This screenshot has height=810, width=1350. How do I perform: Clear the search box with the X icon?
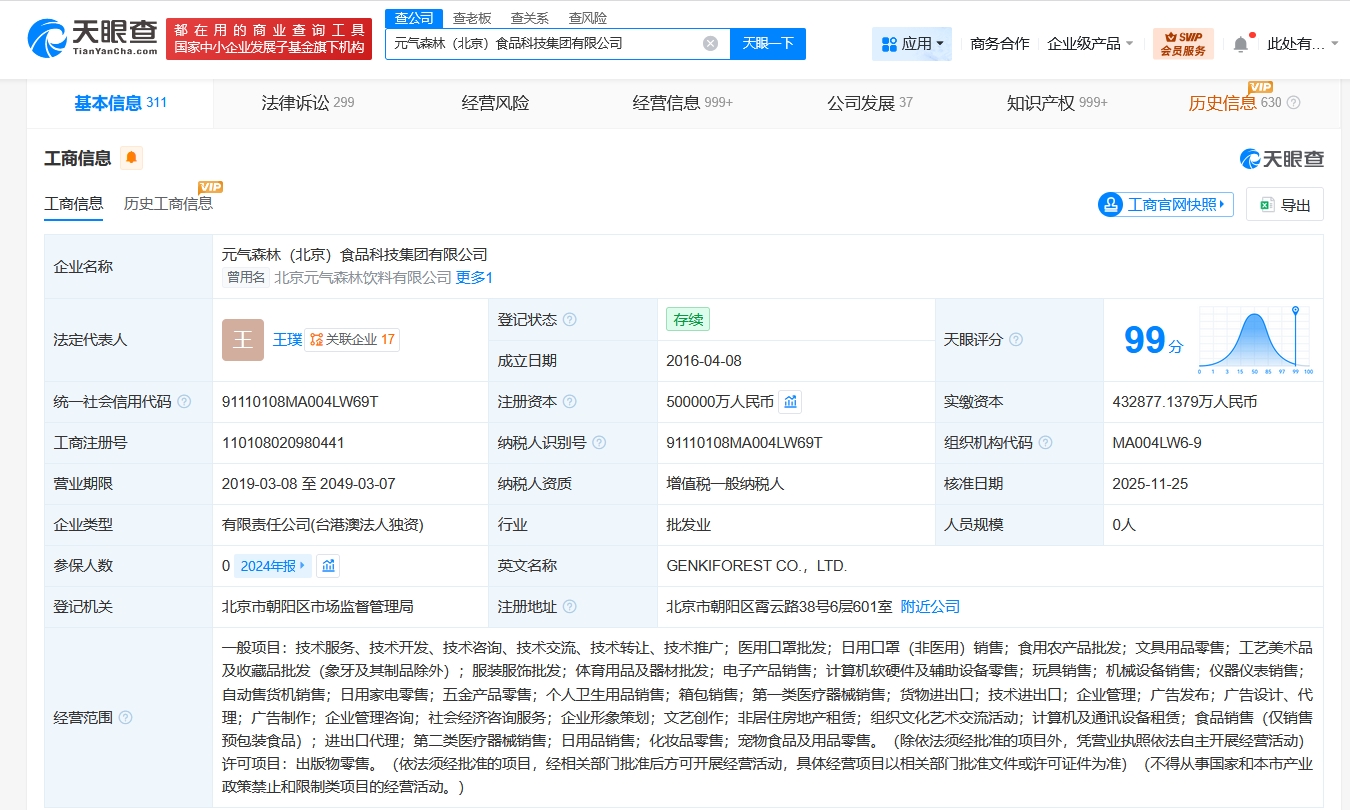[710, 43]
